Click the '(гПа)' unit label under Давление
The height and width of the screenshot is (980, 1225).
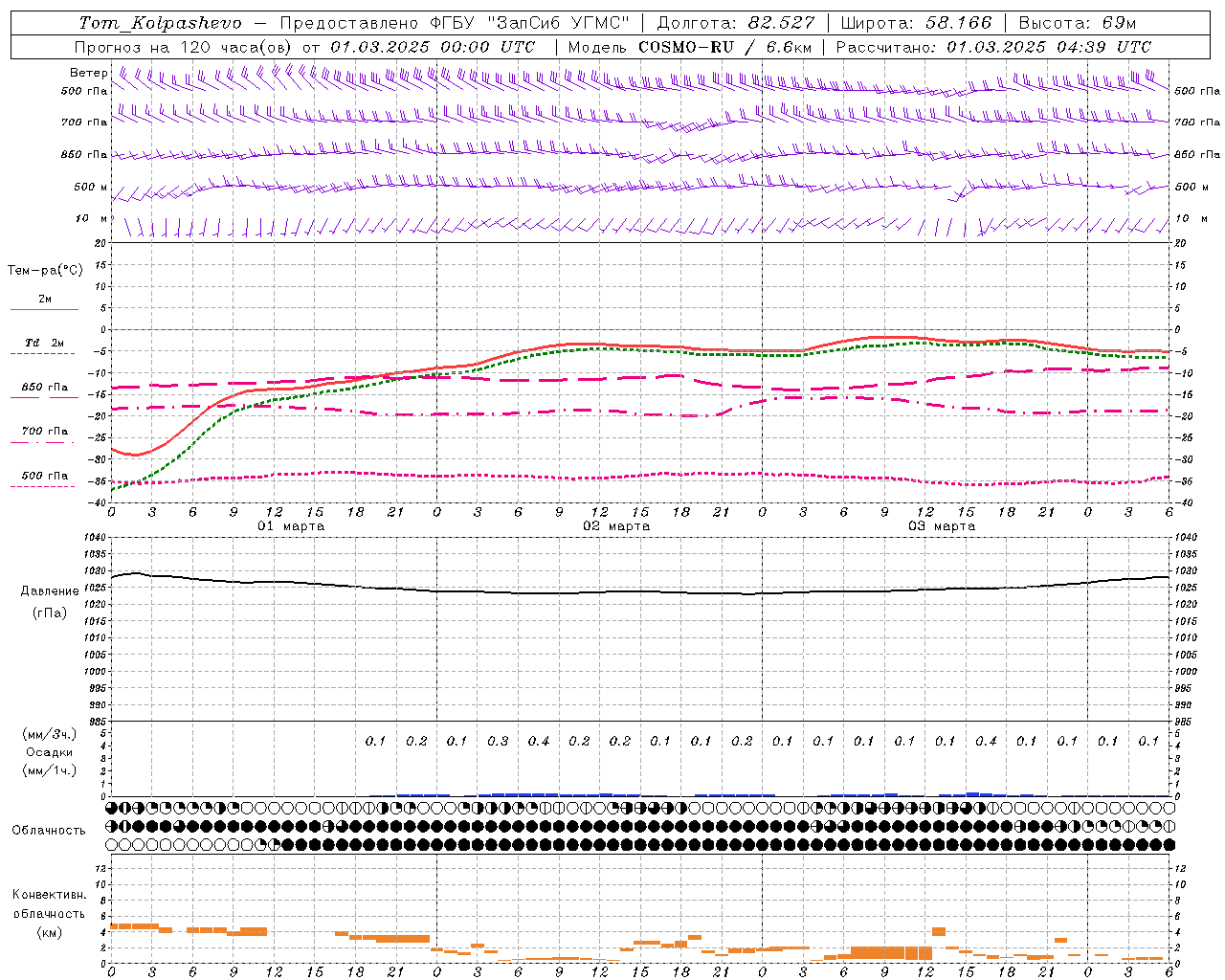point(50,613)
